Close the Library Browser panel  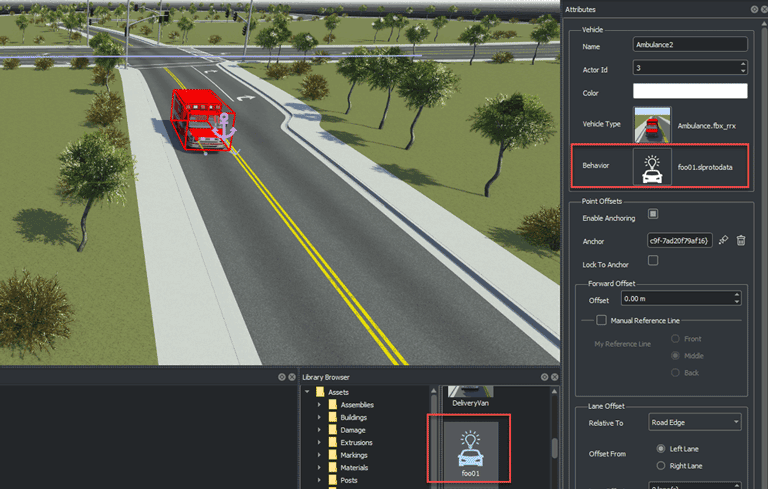click(x=554, y=377)
